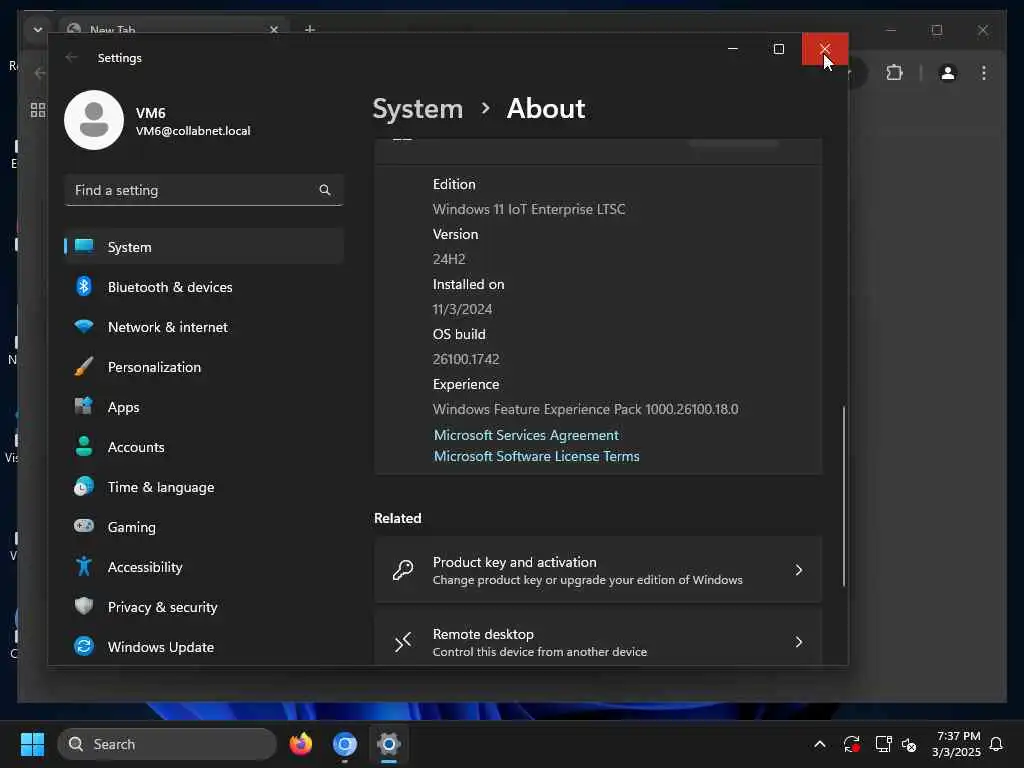
Task: Open Microsoft Services Agreement link
Action: coord(526,435)
